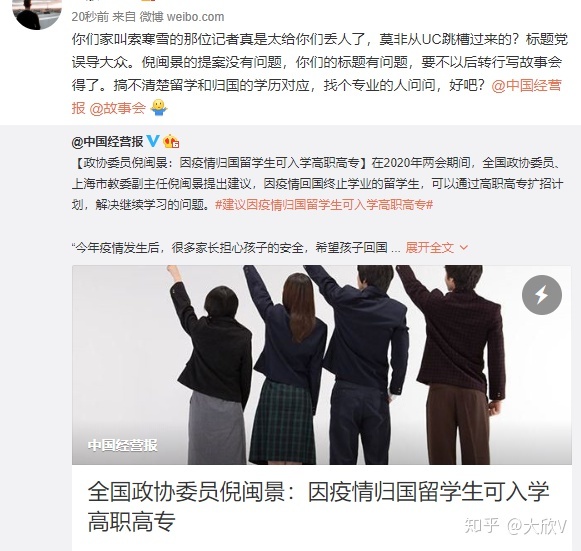
Task: Click the post text mentioning 索寒雪
Action: (x=320, y=62)
